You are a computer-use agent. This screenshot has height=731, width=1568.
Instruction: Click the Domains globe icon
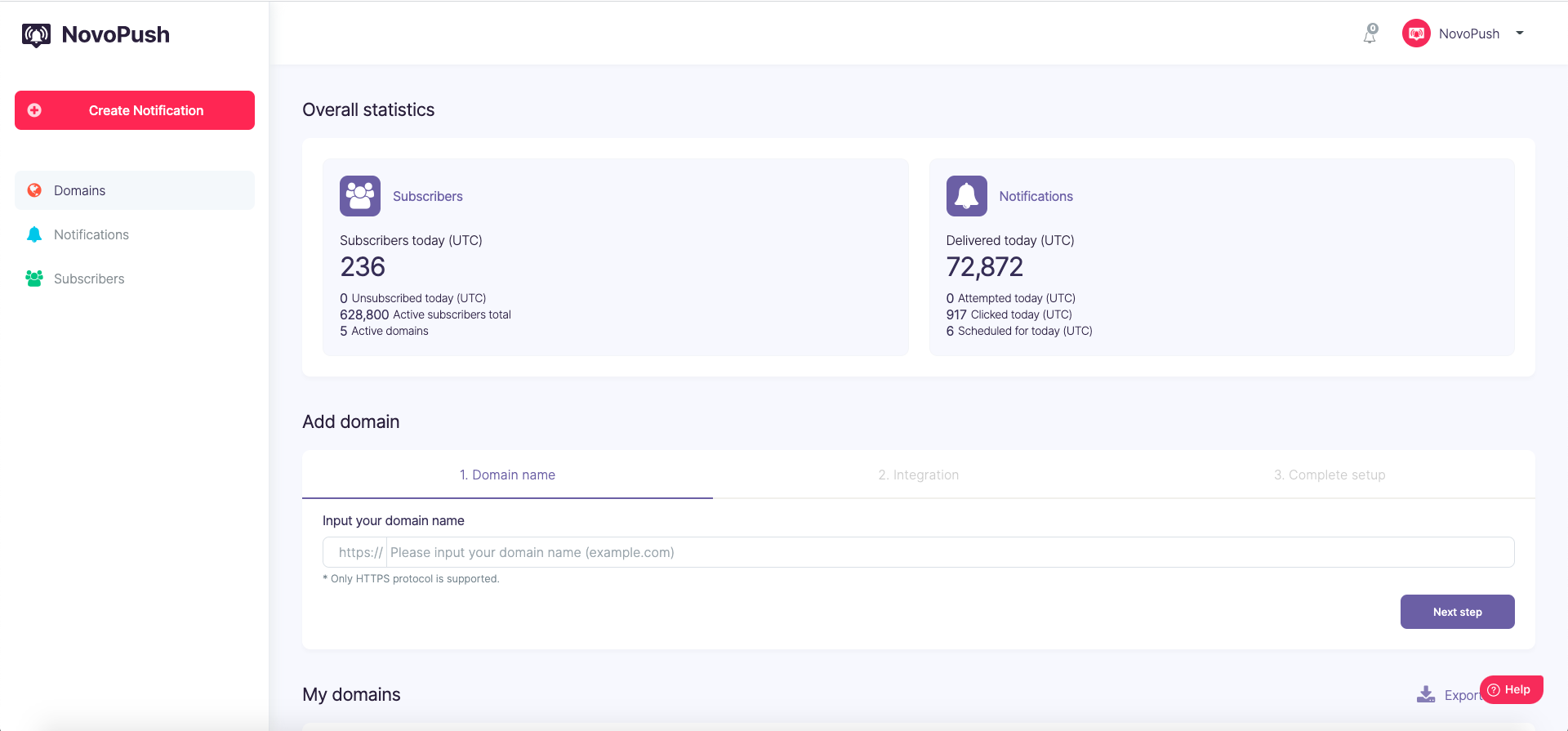point(34,190)
